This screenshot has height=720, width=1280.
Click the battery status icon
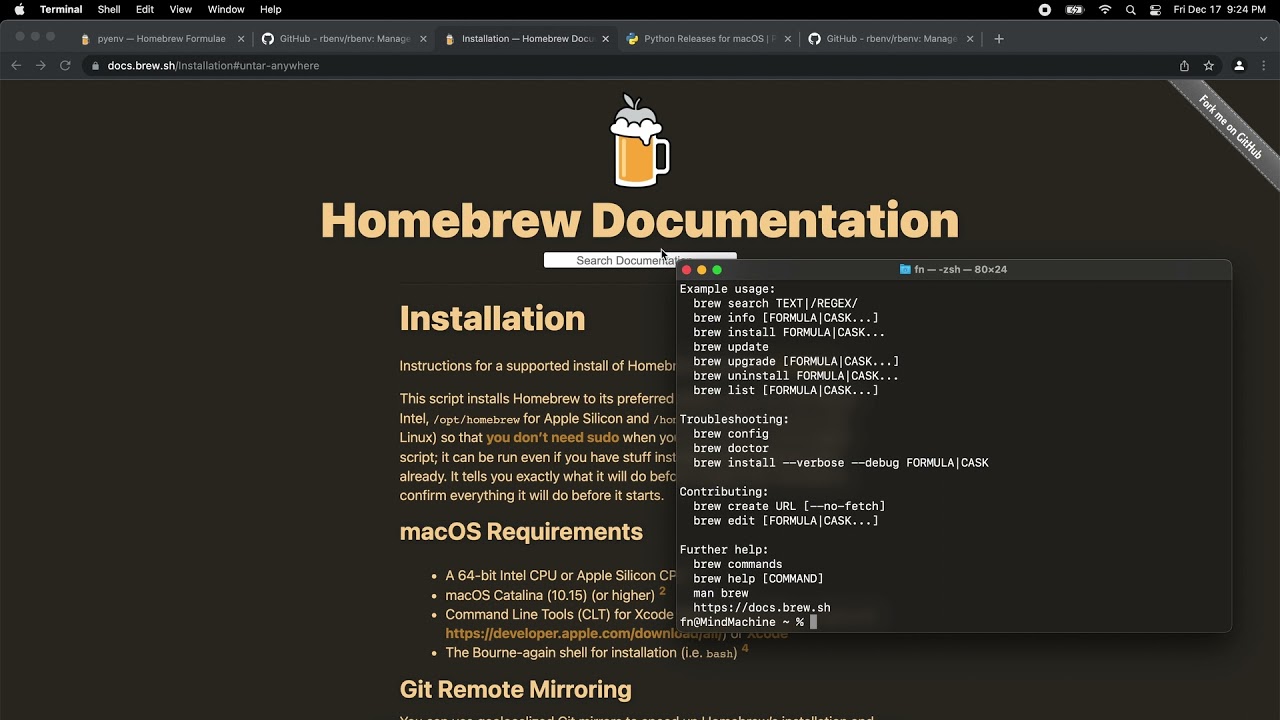1075,9
